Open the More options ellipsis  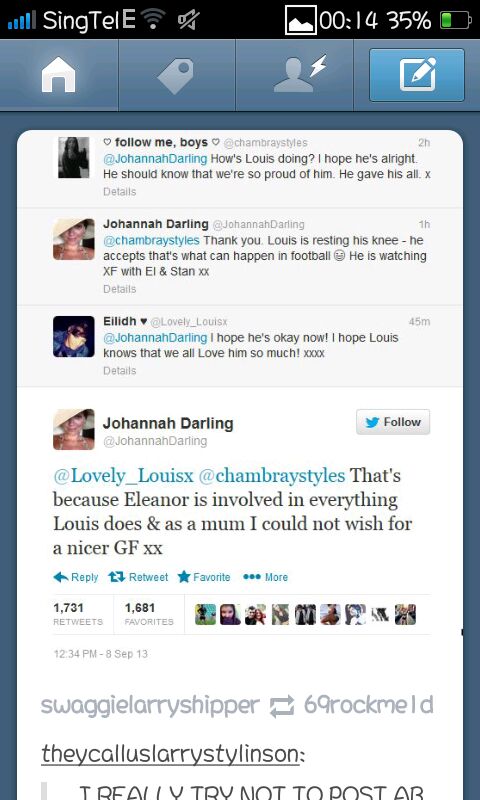[x=252, y=577]
